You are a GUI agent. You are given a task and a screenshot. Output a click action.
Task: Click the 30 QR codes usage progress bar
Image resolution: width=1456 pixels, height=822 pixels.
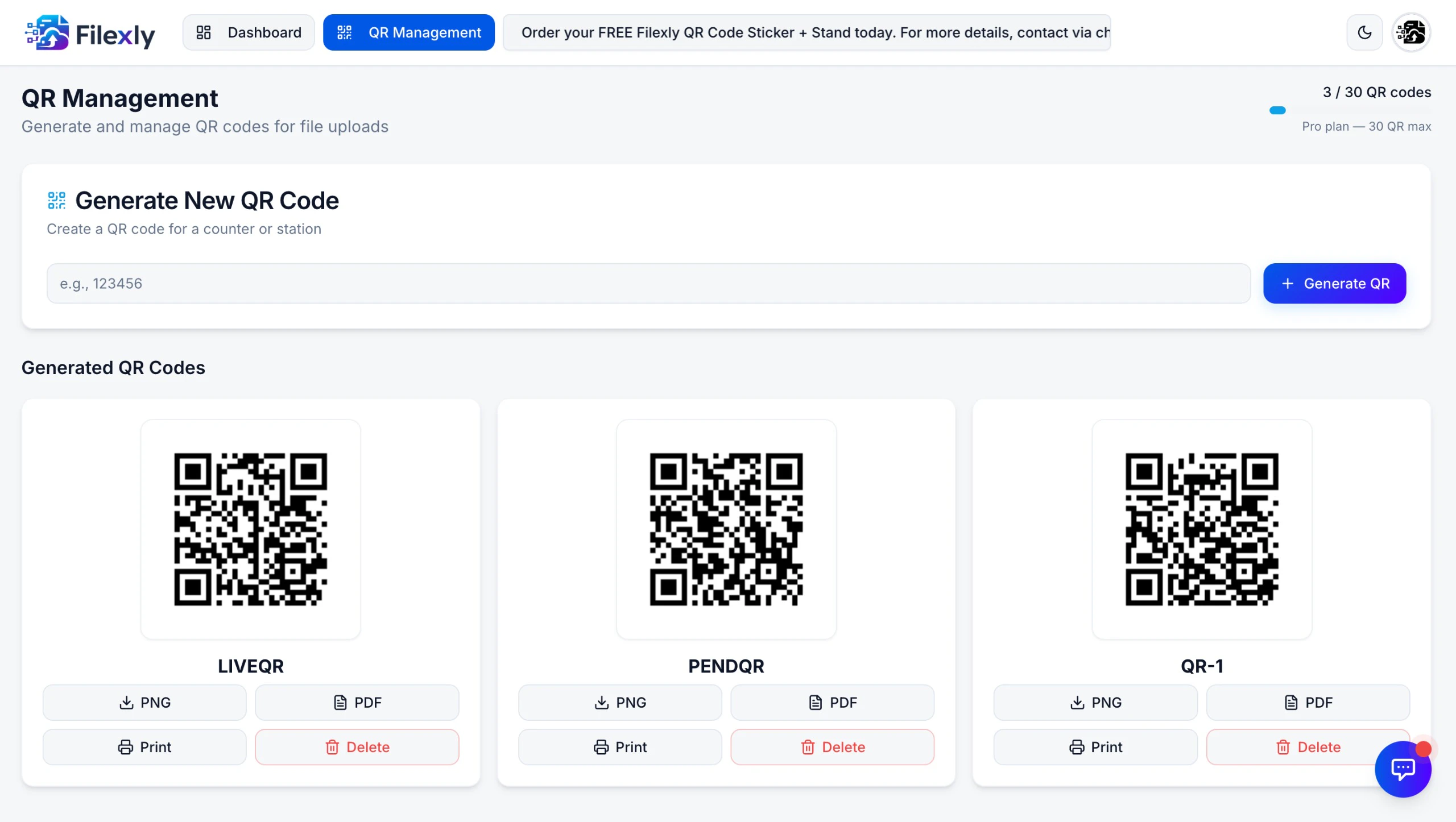[1350, 110]
